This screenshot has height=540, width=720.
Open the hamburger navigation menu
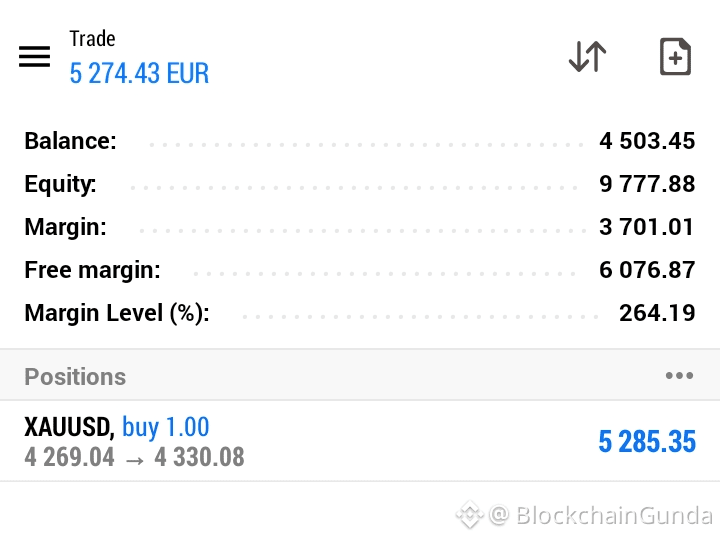(x=34, y=56)
